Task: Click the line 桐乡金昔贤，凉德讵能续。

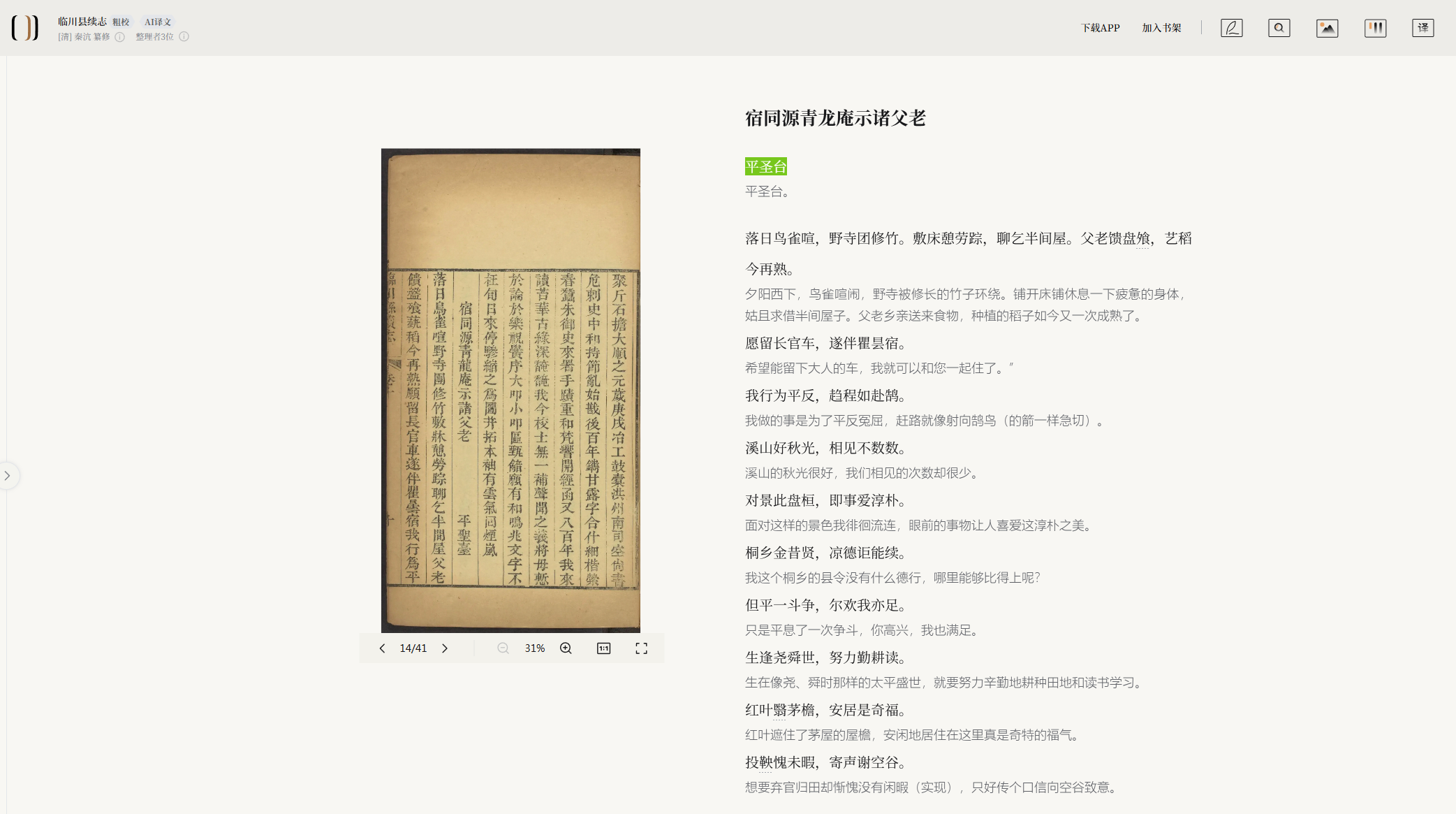Action: (828, 553)
